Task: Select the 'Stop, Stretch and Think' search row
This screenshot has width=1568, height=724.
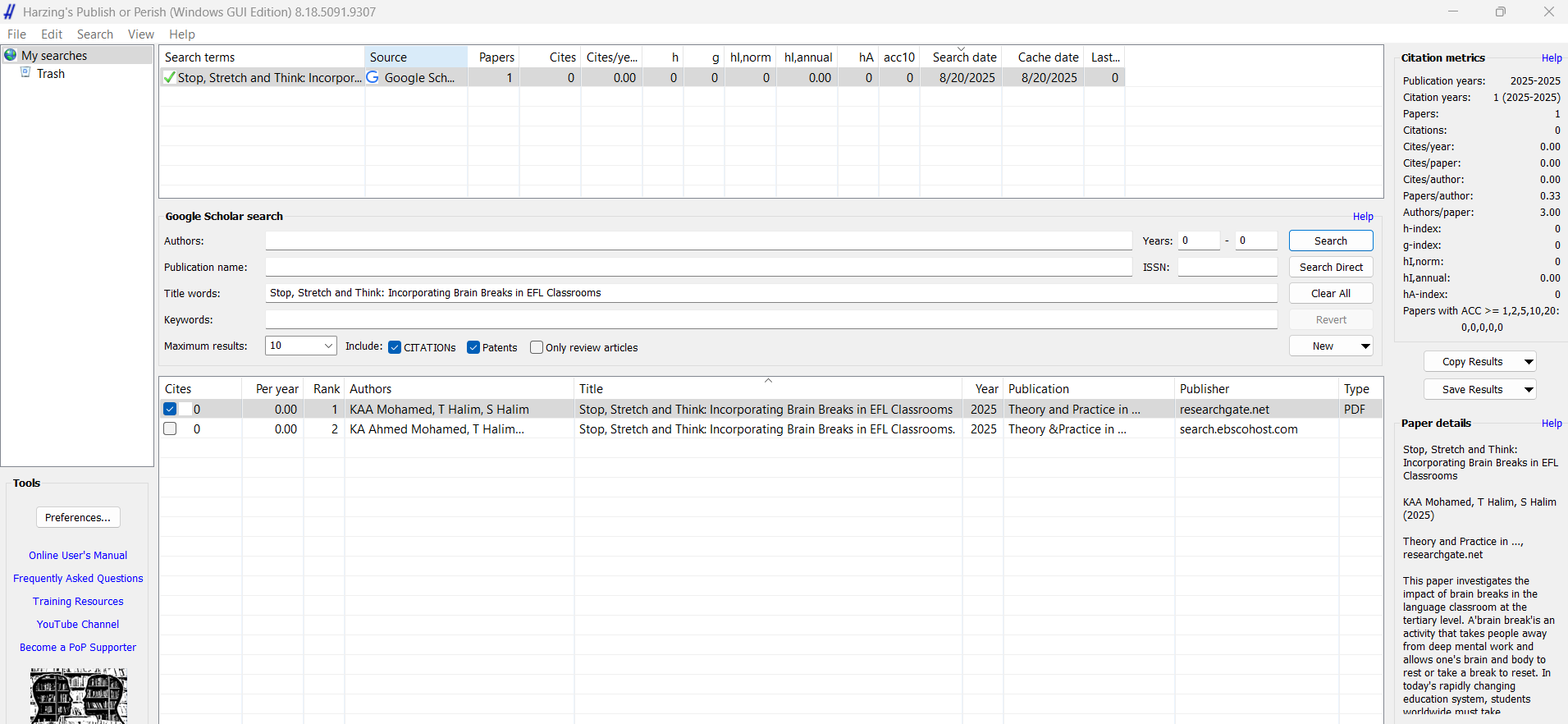Action: [x=642, y=77]
